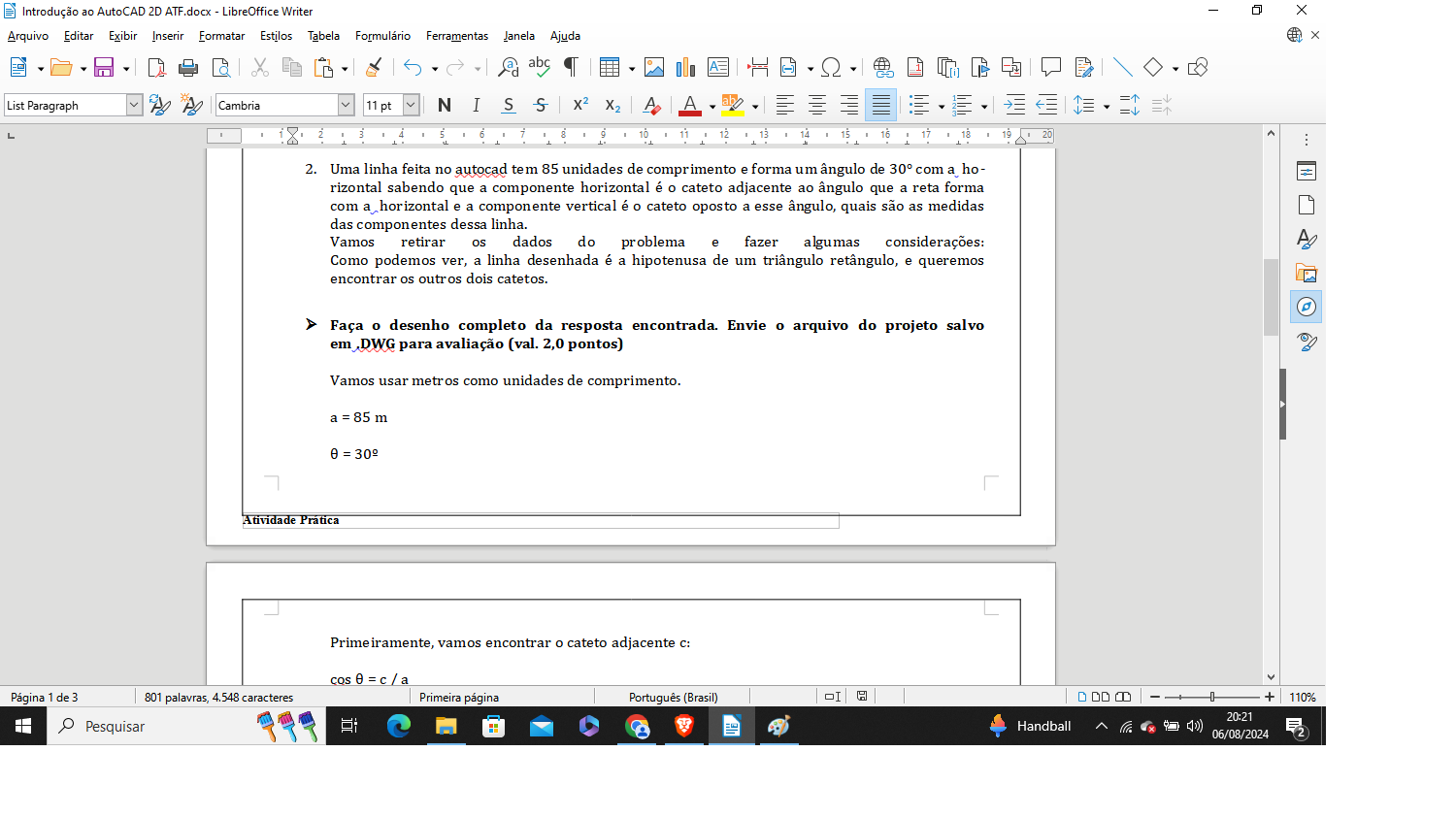This screenshot has height=817, width=1456.
Task: Open the Gallery panel in sidebar
Action: click(1307, 274)
